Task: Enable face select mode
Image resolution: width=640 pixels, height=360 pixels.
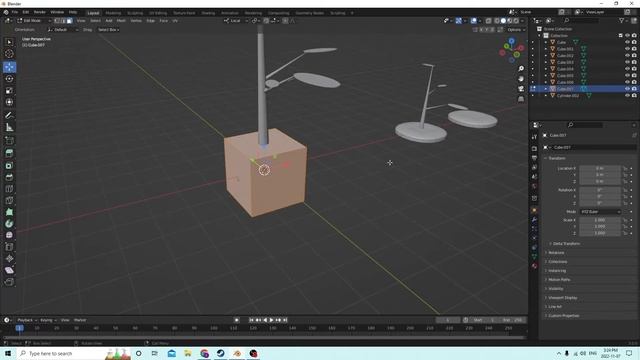Action: 69,20
